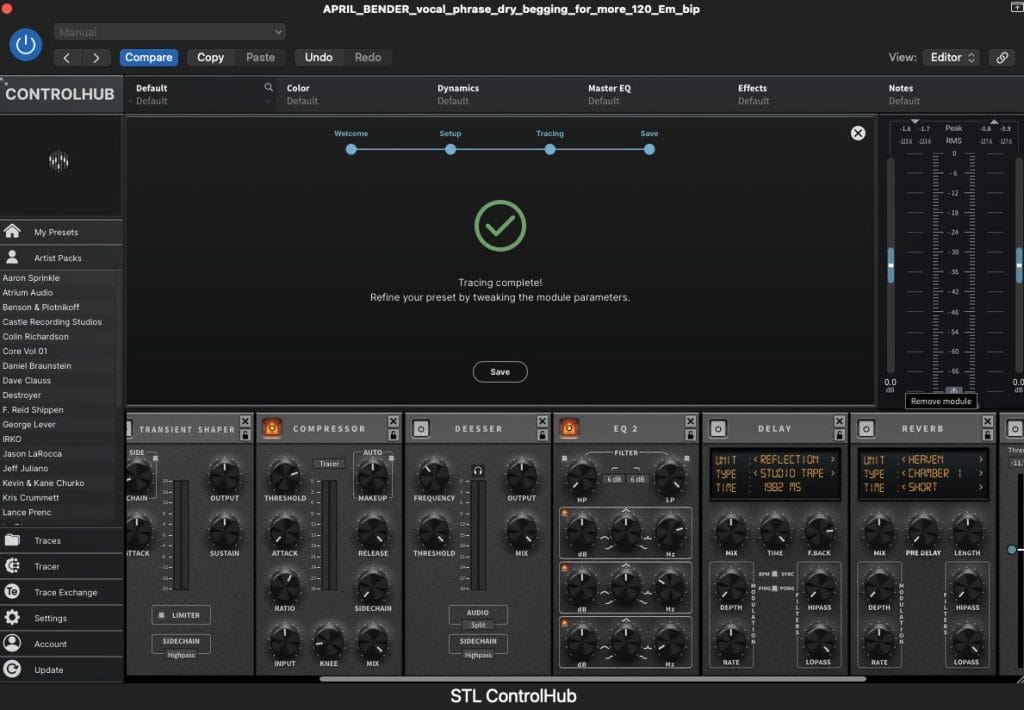1024x710 pixels.
Task: Close the tracing wizard panel
Action: tap(857, 133)
